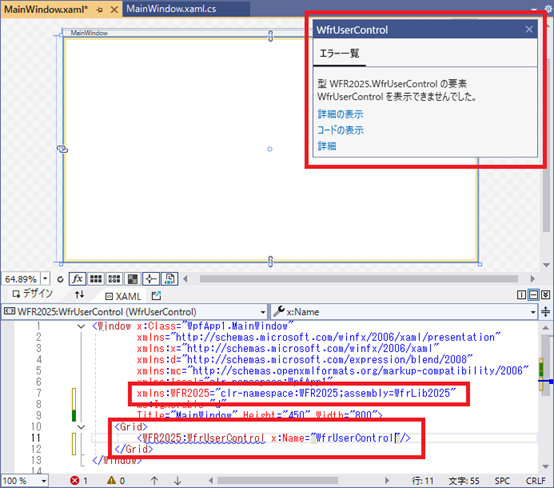Click the 行: 11 line indicator
The image size is (554, 488).
click(423, 481)
